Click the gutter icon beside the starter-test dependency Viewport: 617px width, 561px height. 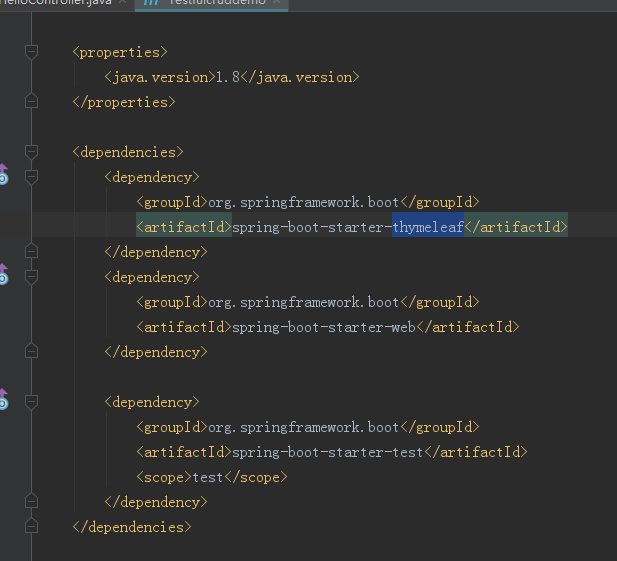pyautogui.click(x=3, y=399)
